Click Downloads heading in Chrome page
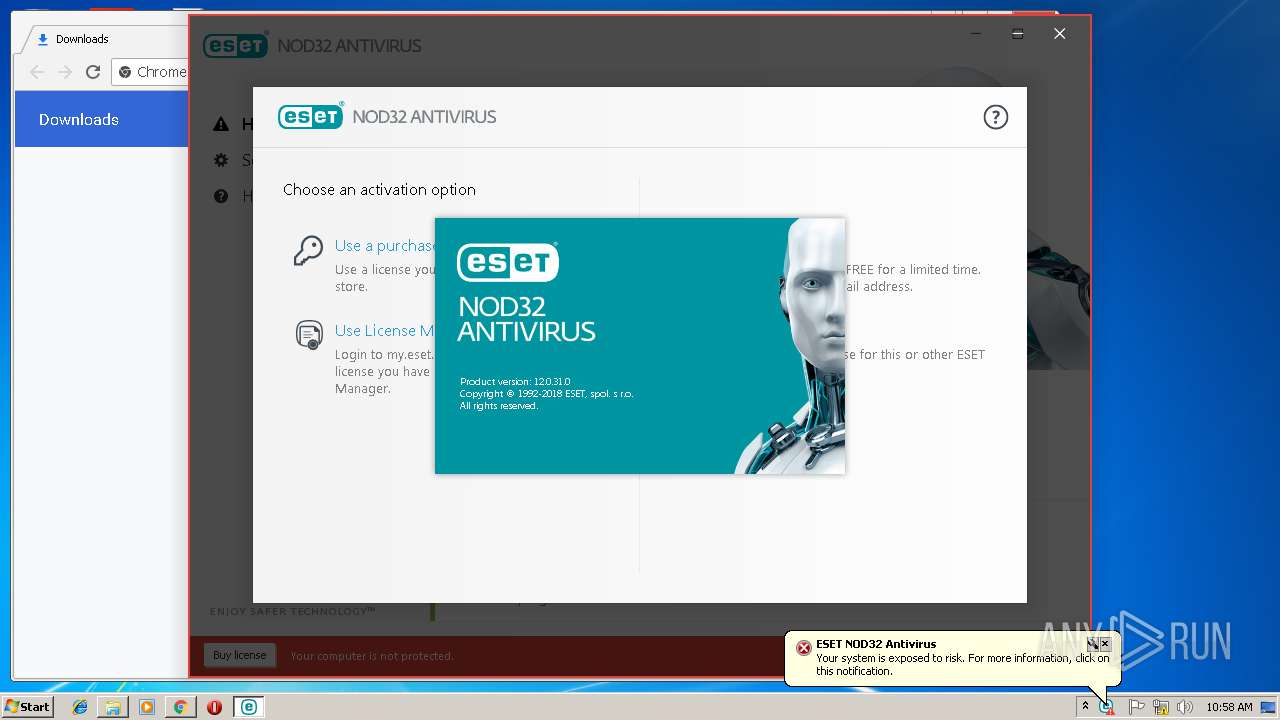1280x720 pixels. pyautogui.click(x=79, y=119)
